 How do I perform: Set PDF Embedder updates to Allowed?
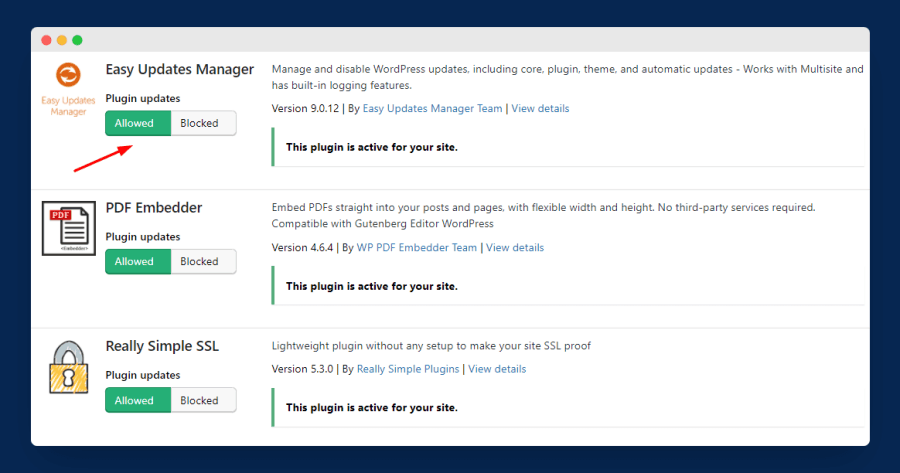pos(138,261)
